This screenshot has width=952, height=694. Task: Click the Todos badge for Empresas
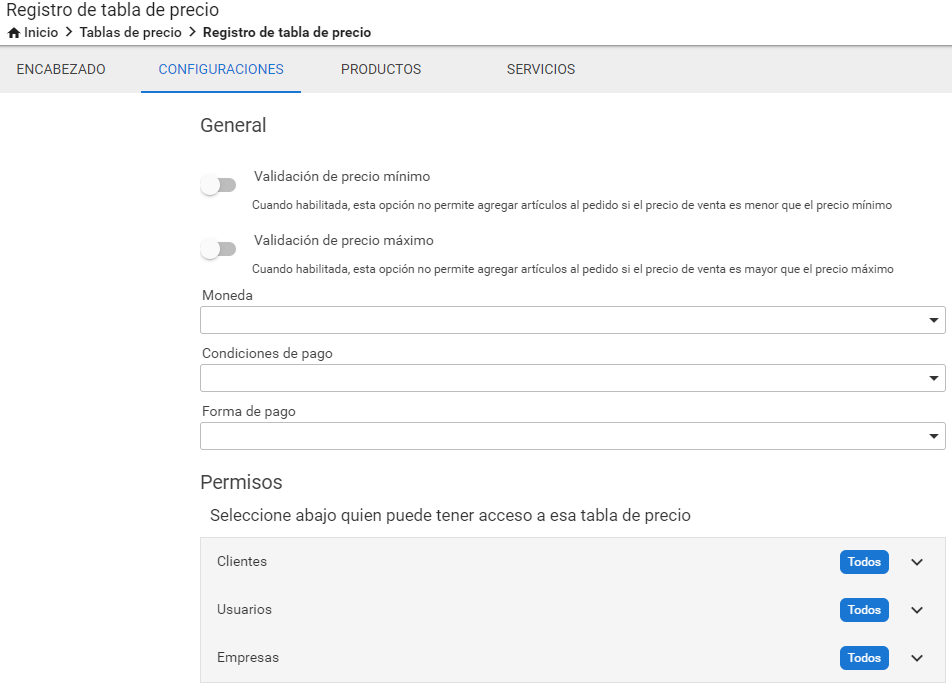coord(864,658)
